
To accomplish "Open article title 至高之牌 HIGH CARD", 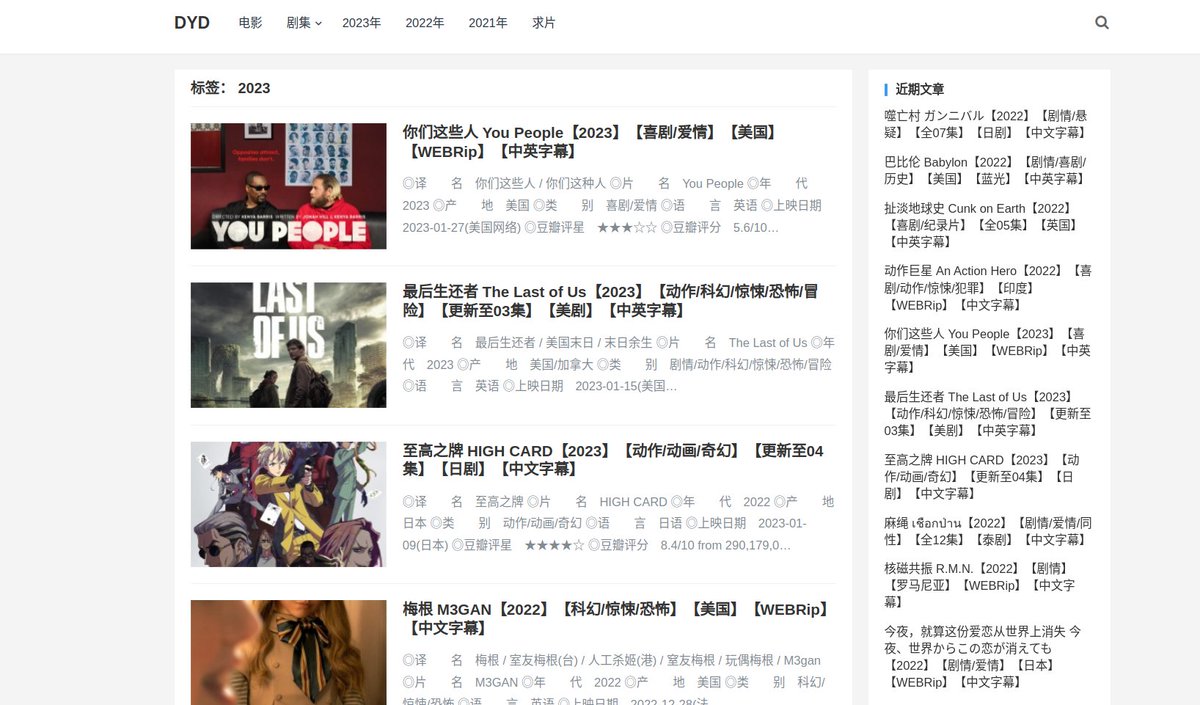I will tap(613, 460).
